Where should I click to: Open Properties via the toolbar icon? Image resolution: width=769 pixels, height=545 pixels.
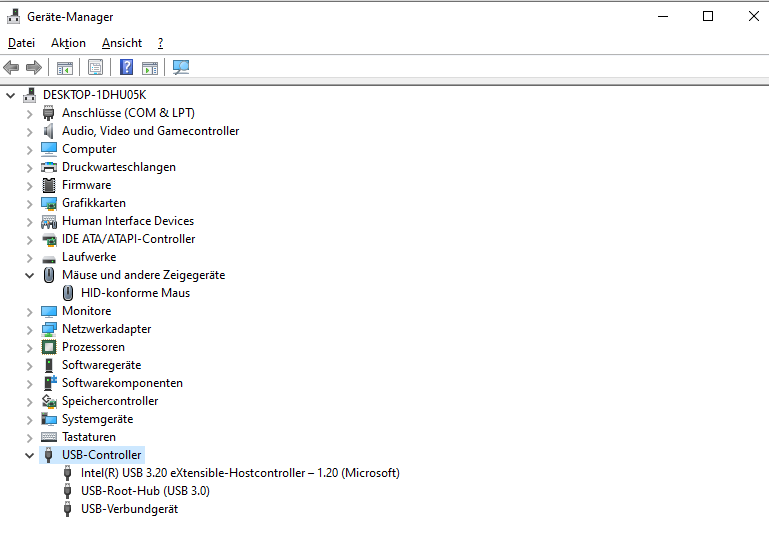point(95,67)
